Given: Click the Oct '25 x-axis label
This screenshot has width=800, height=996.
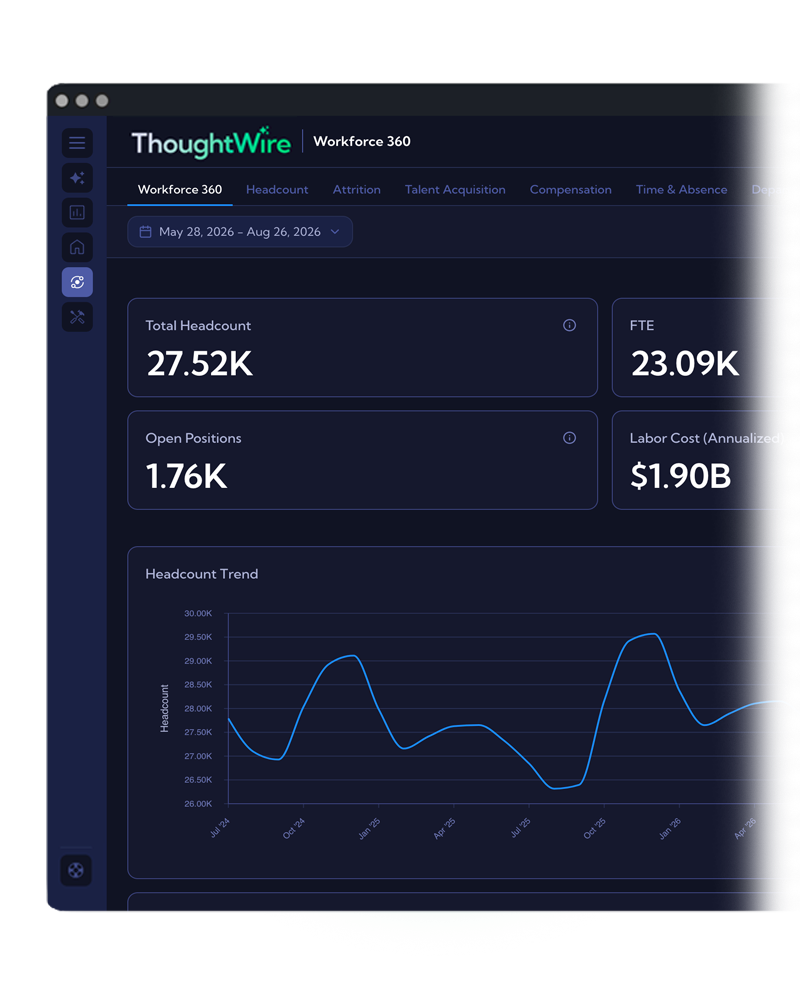Looking at the screenshot, I should point(595,829).
